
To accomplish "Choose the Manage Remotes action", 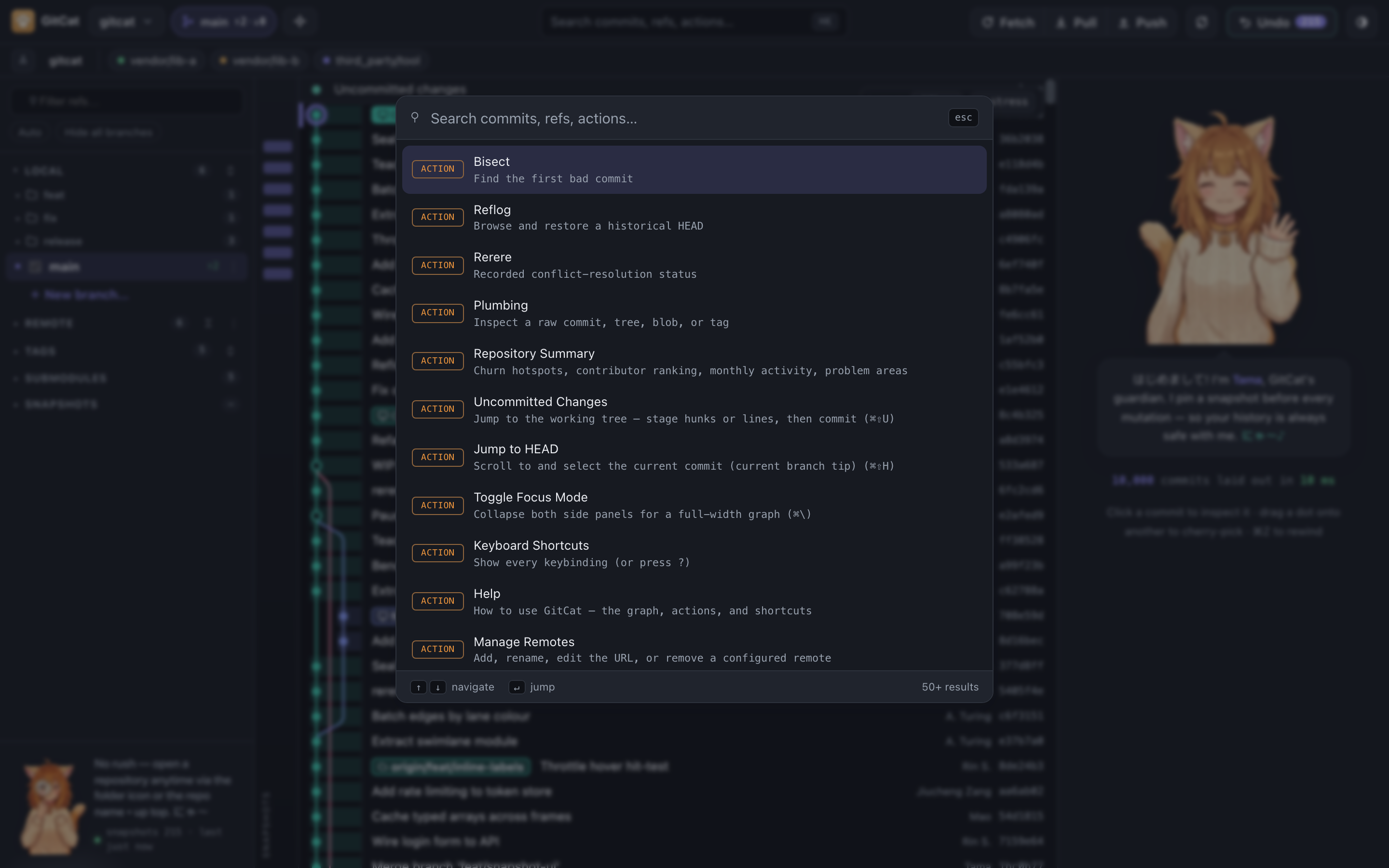I will (694, 649).
